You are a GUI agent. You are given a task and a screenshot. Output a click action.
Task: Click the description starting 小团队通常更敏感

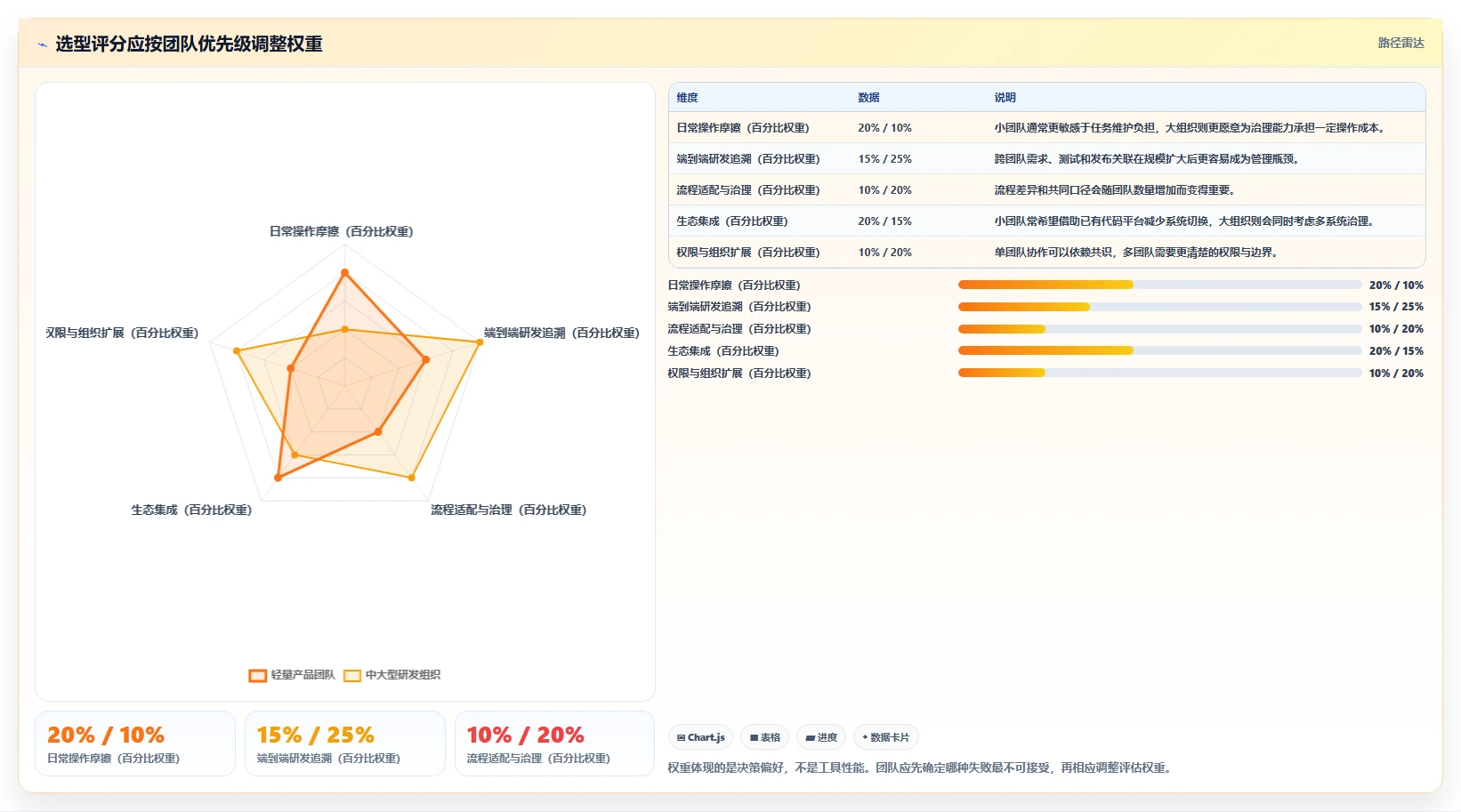point(1191,128)
